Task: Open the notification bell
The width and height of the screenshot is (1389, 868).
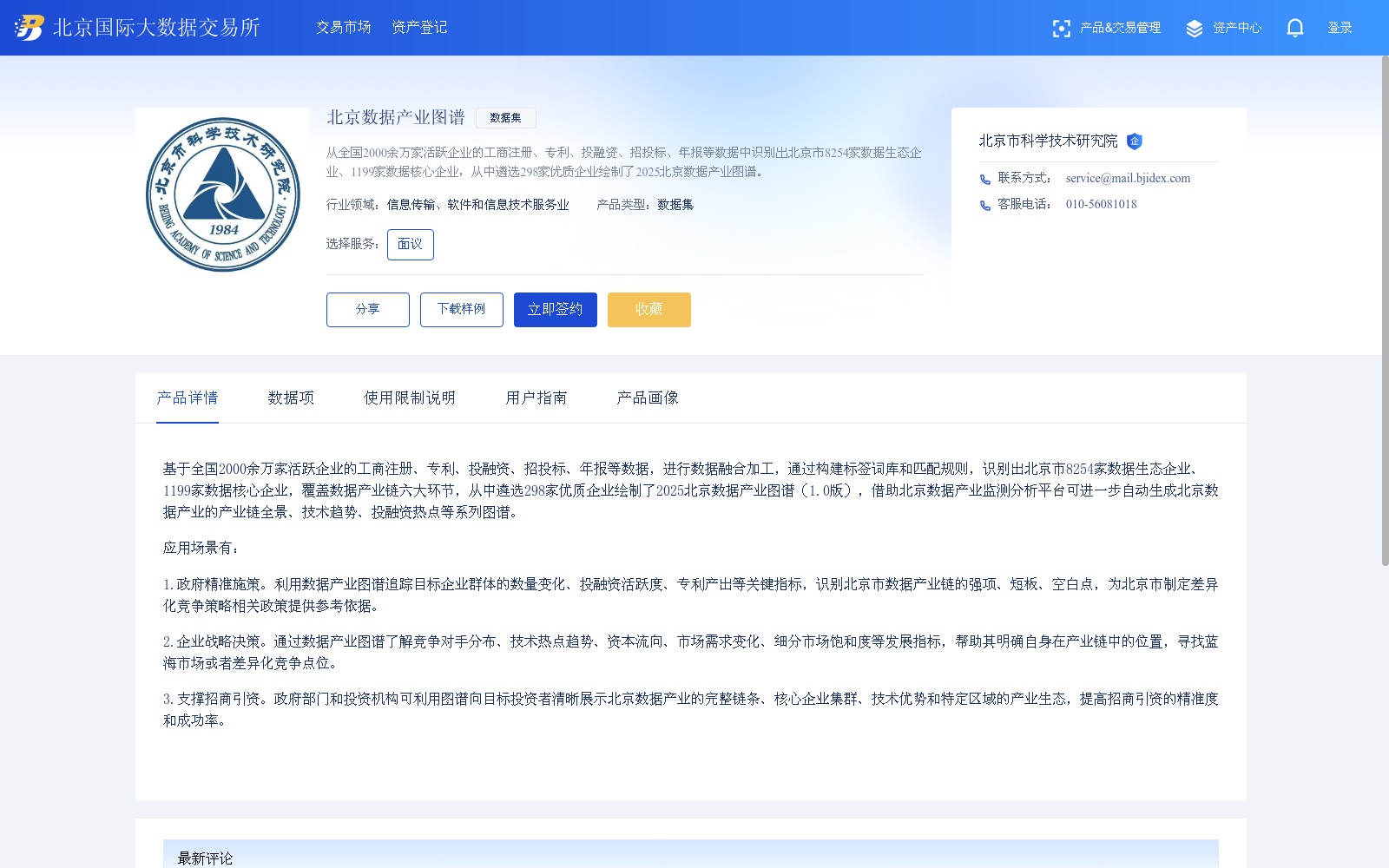Action: [1295, 28]
